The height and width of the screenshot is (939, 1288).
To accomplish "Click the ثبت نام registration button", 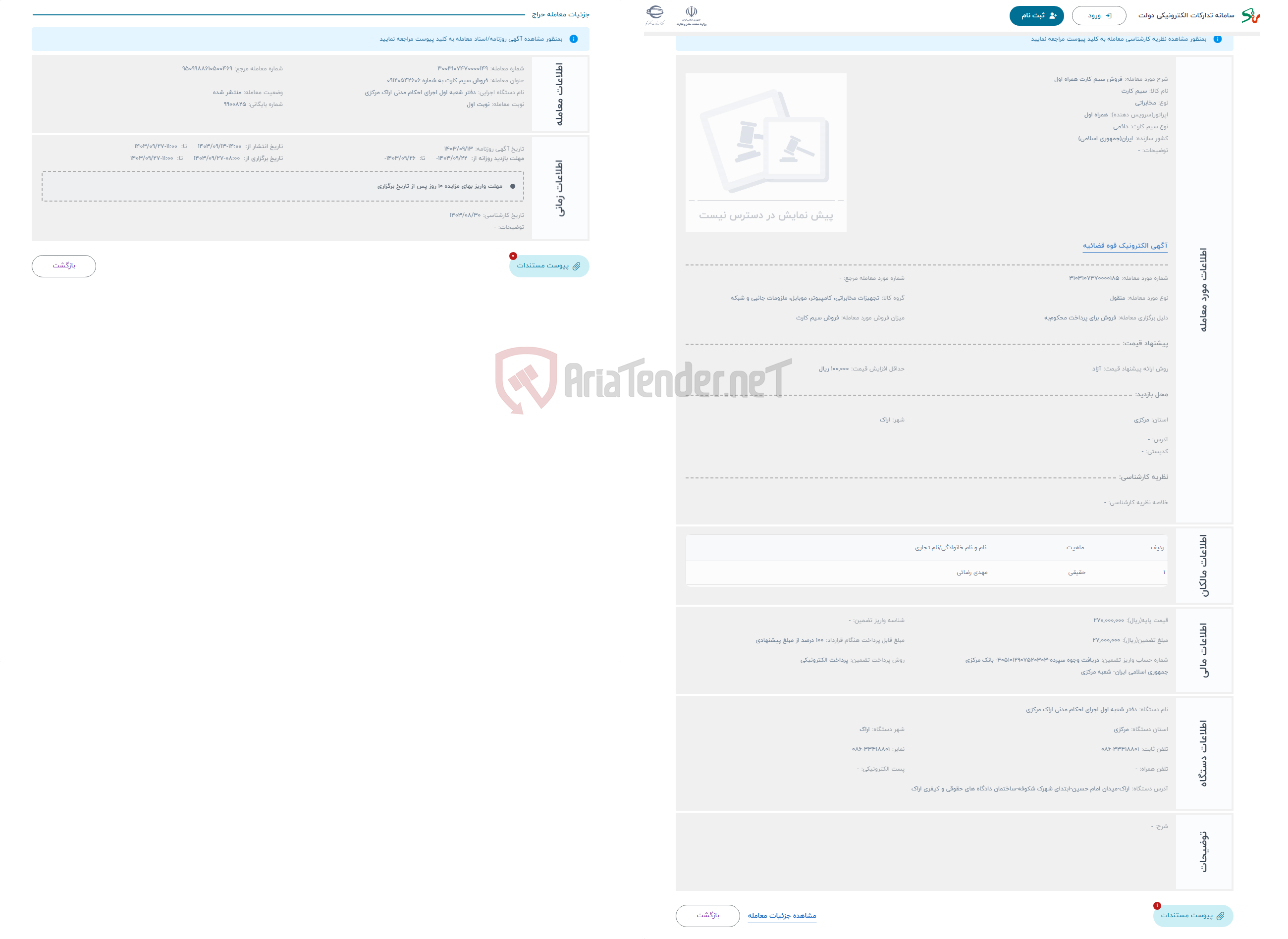I will click(1035, 14).
